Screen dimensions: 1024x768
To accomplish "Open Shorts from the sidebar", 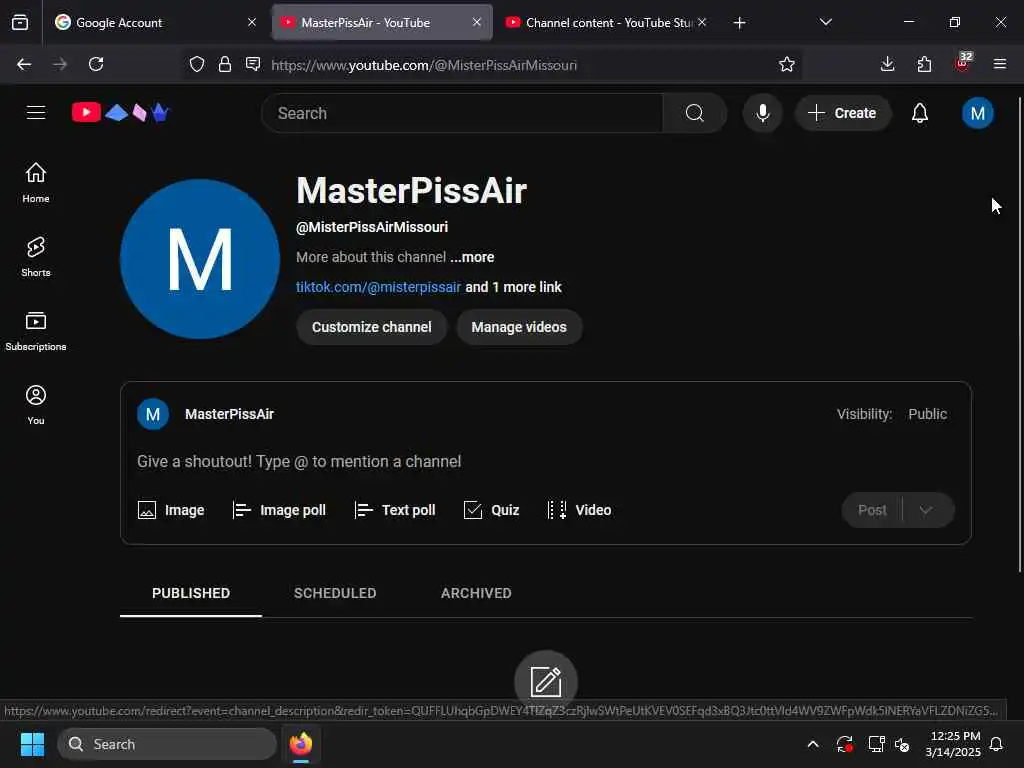I will 36,257.
